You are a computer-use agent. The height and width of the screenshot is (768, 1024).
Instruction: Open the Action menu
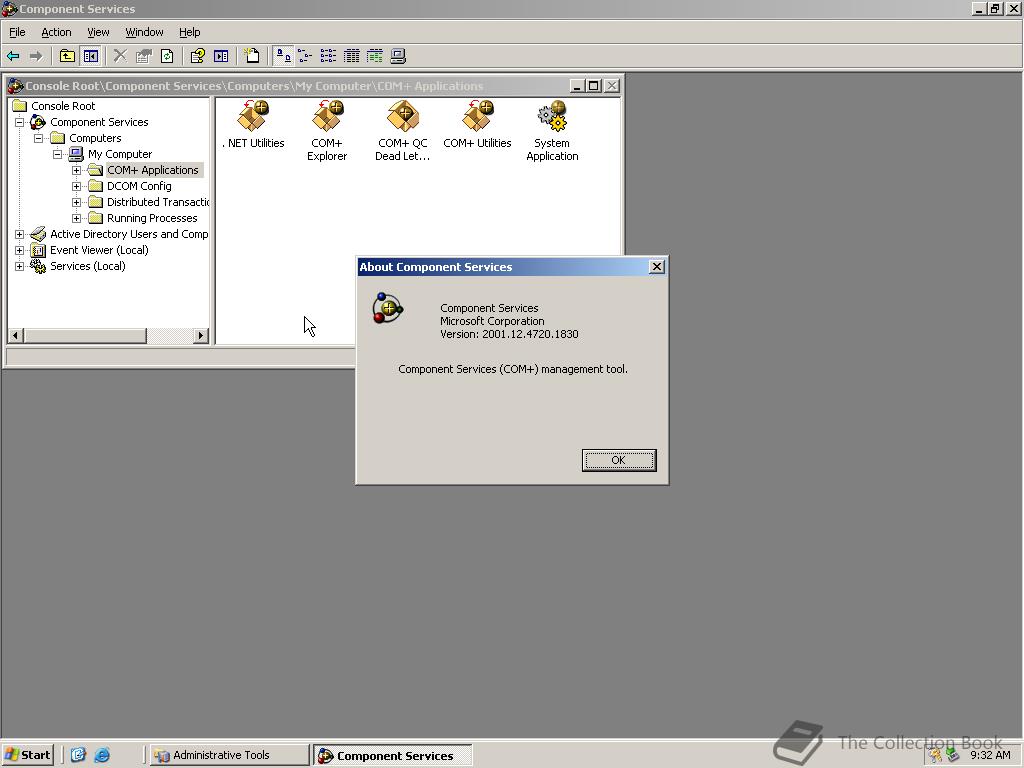(x=56, y=32)
